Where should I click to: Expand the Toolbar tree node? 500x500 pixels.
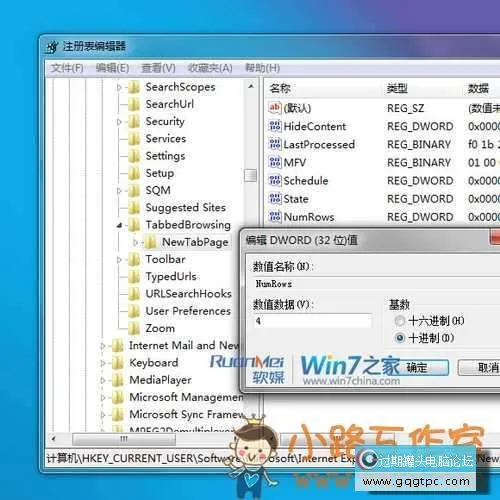[119, 260]
